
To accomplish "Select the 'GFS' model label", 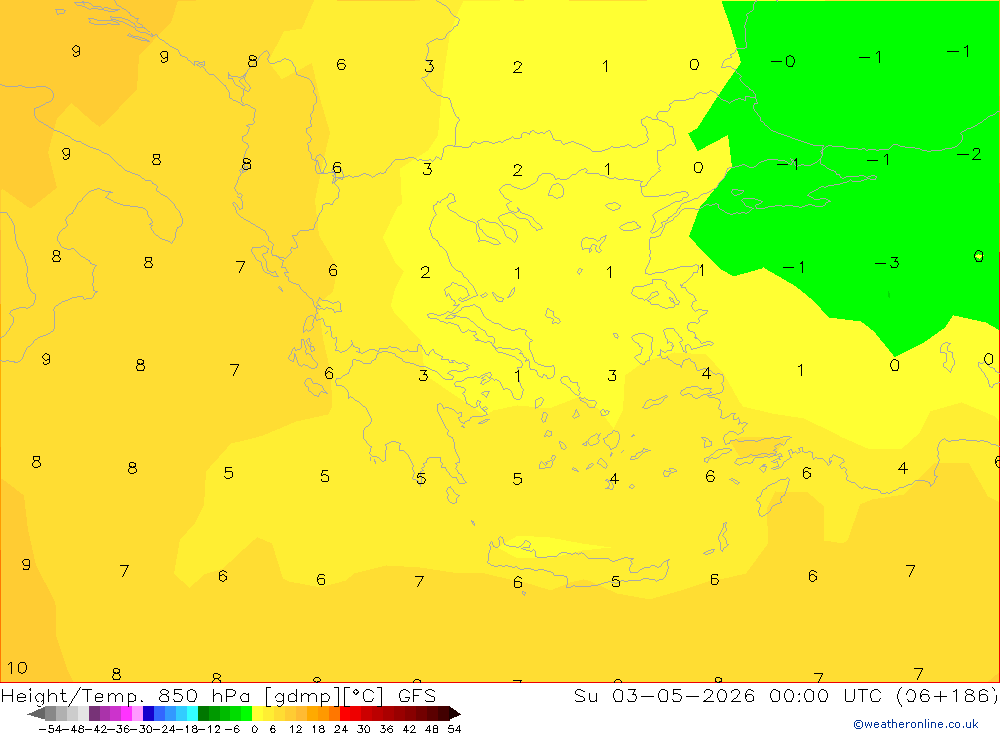I will point(416,695).
